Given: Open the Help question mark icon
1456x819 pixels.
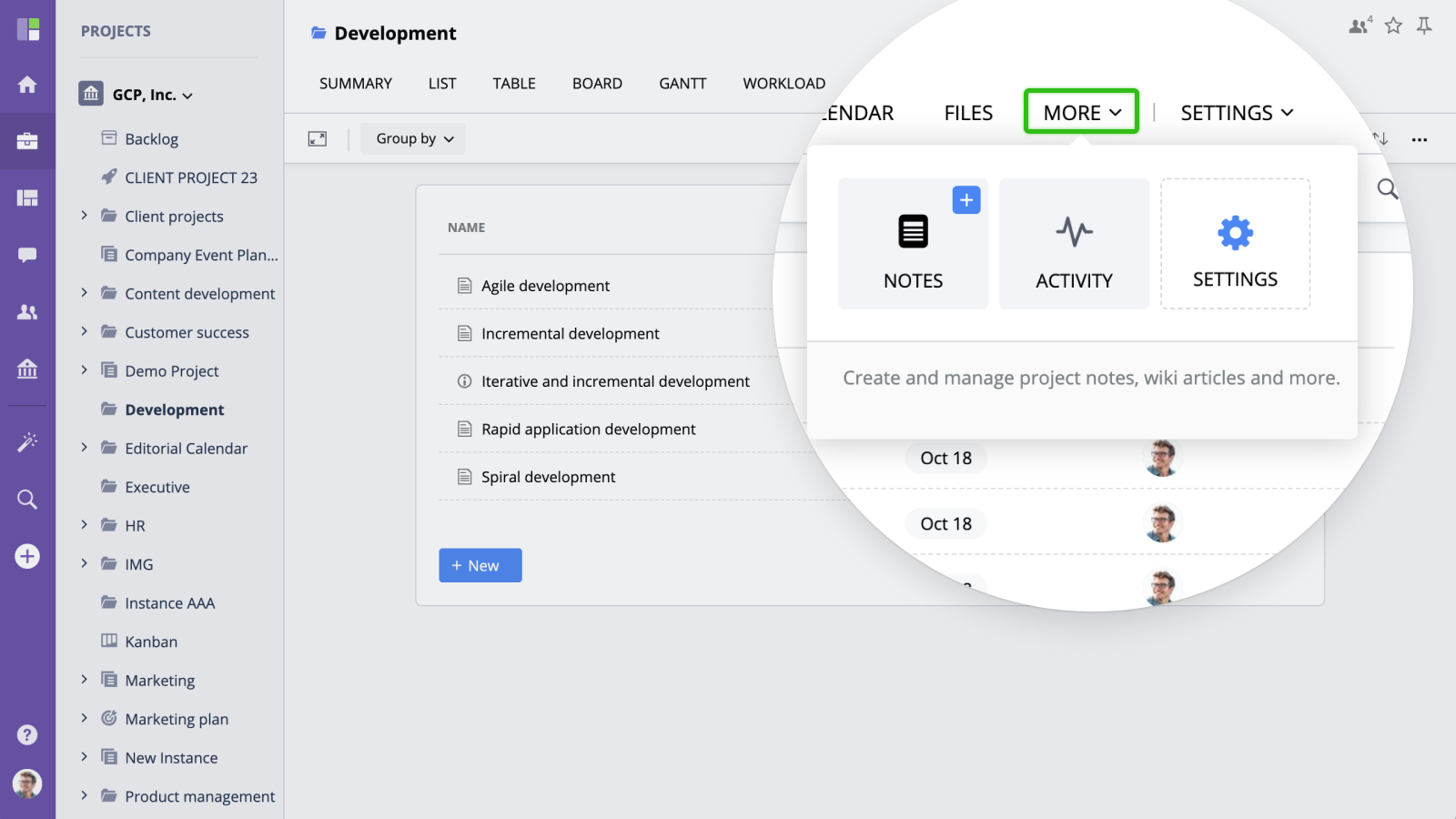Looking at the screenshot, I should pyautogui.click(x=27, y=734).
